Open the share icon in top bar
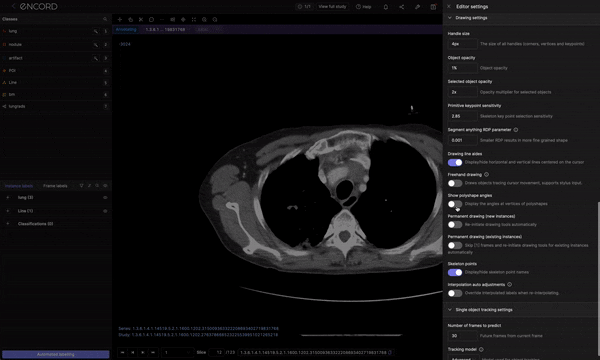The height and width of the screenshot is (360, 600). click(x=401, y=7)
